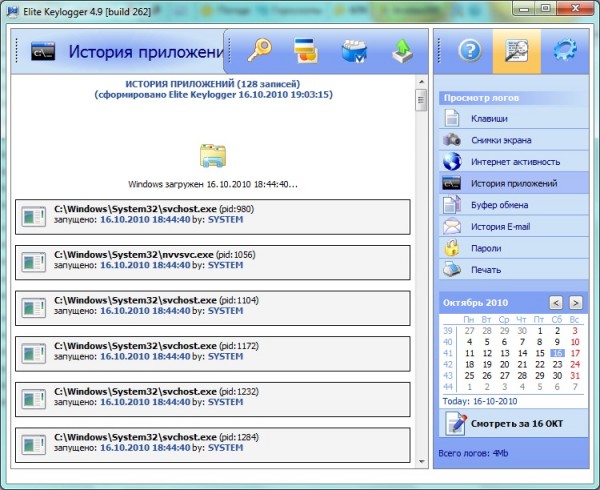Open the Пароли log view
600x490 pixels.
(514, 248)
